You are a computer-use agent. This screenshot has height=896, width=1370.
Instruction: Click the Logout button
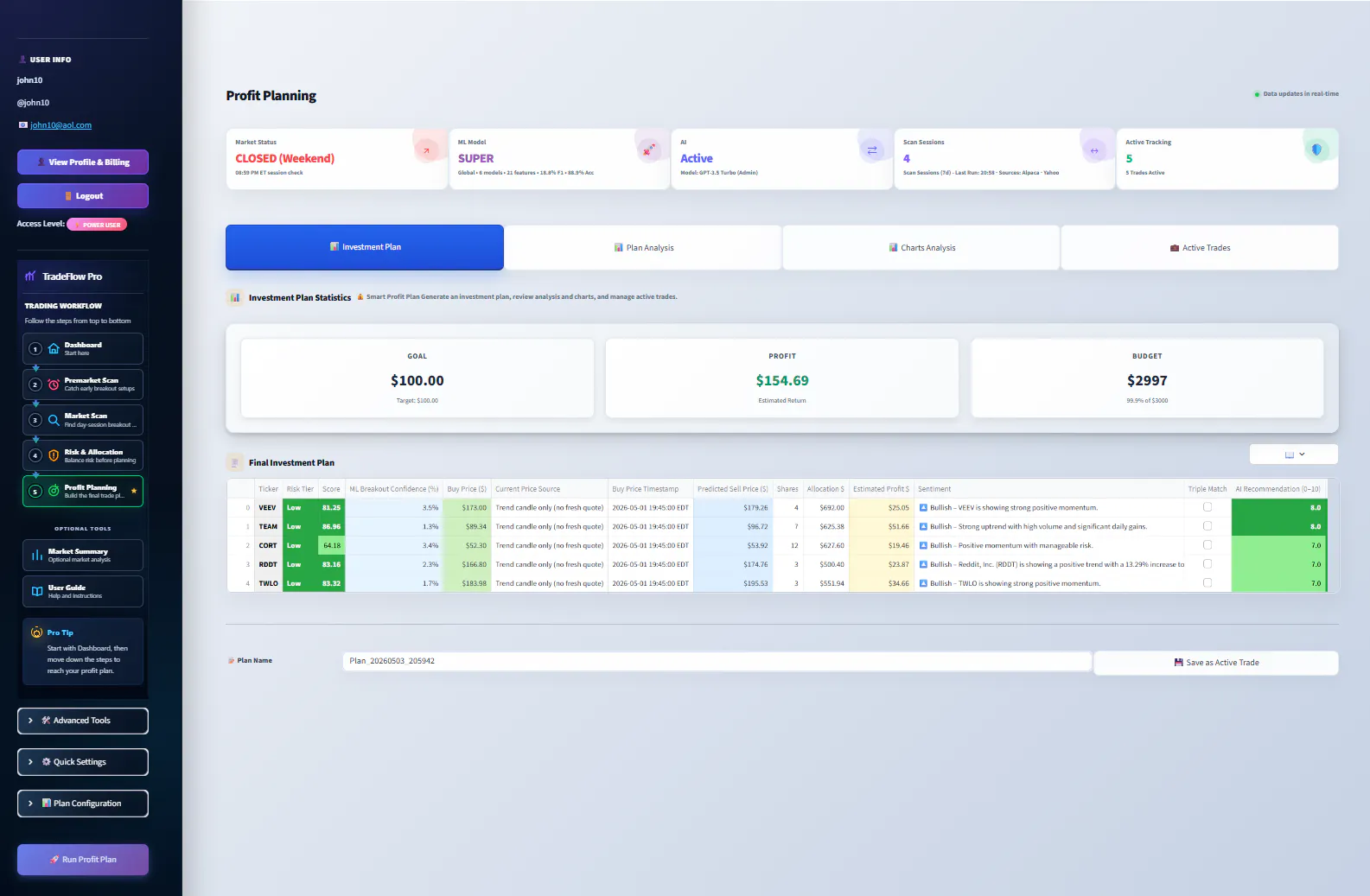[x=83, y=196]
